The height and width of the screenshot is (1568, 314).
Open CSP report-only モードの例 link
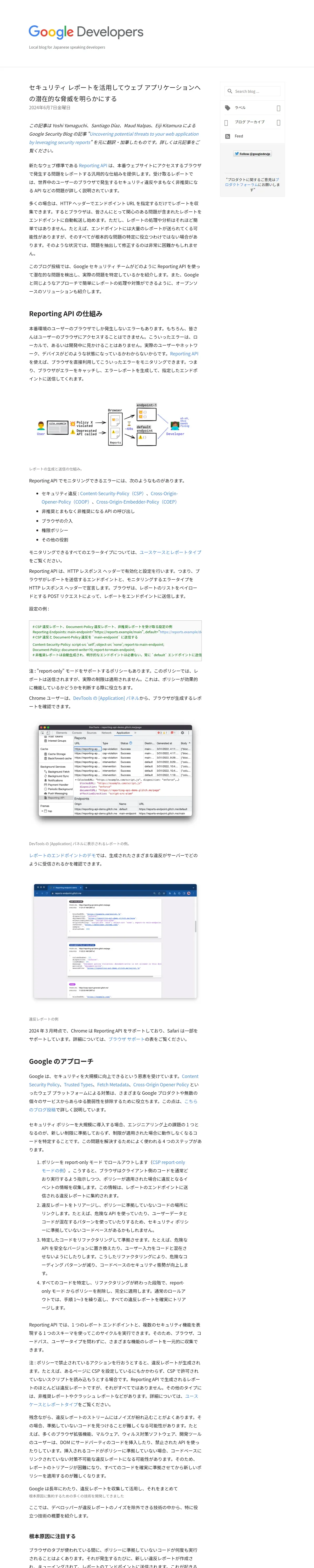click(113, 1166)
